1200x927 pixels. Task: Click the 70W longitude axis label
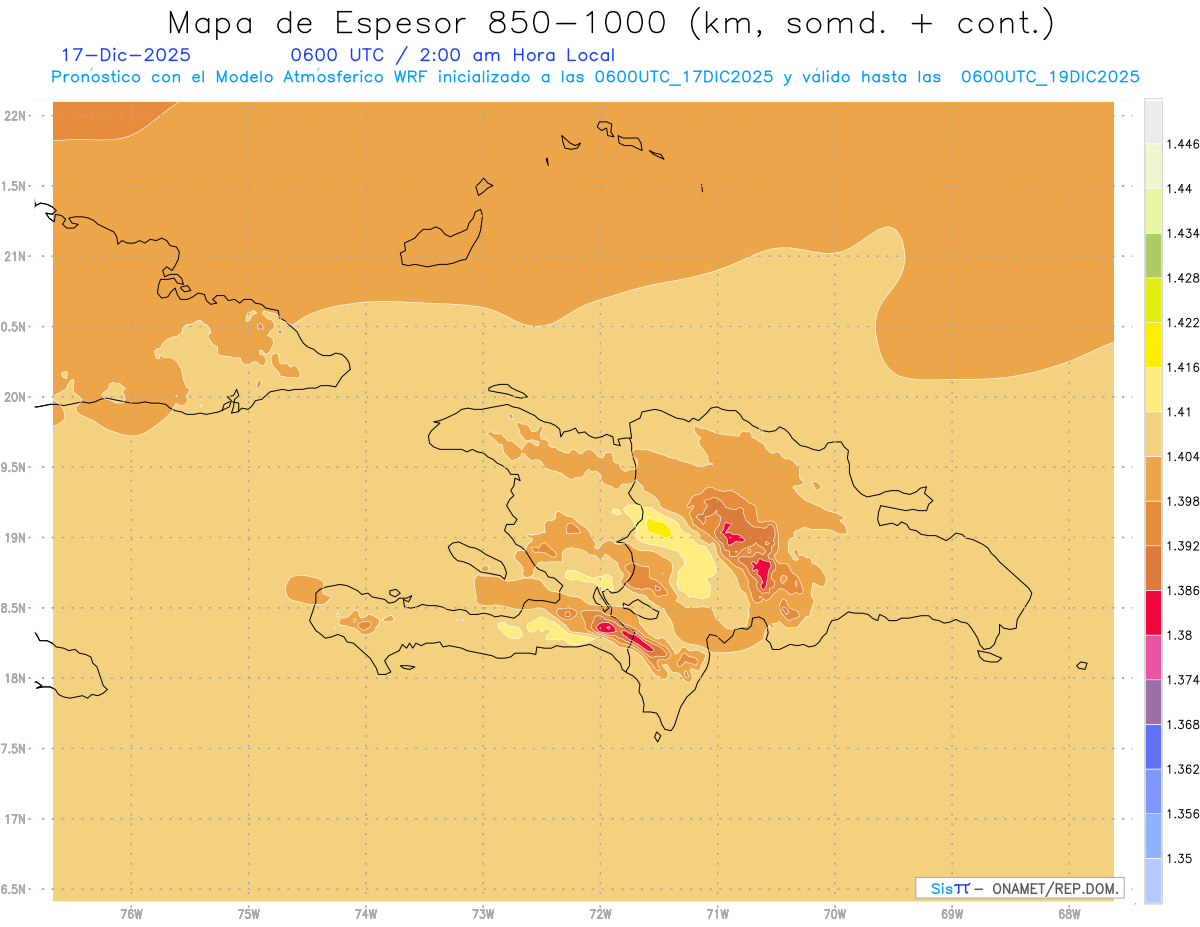(835, 914)
